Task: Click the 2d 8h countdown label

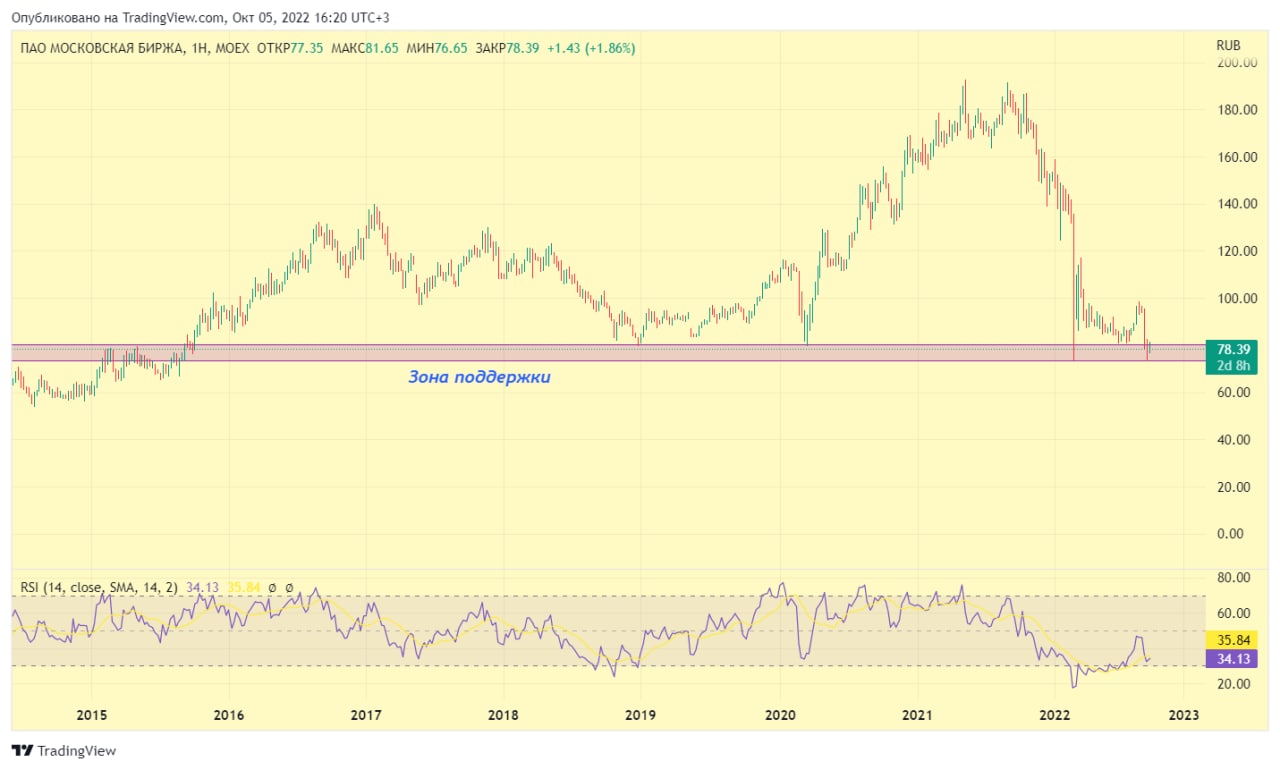Action: (1231, 365)
